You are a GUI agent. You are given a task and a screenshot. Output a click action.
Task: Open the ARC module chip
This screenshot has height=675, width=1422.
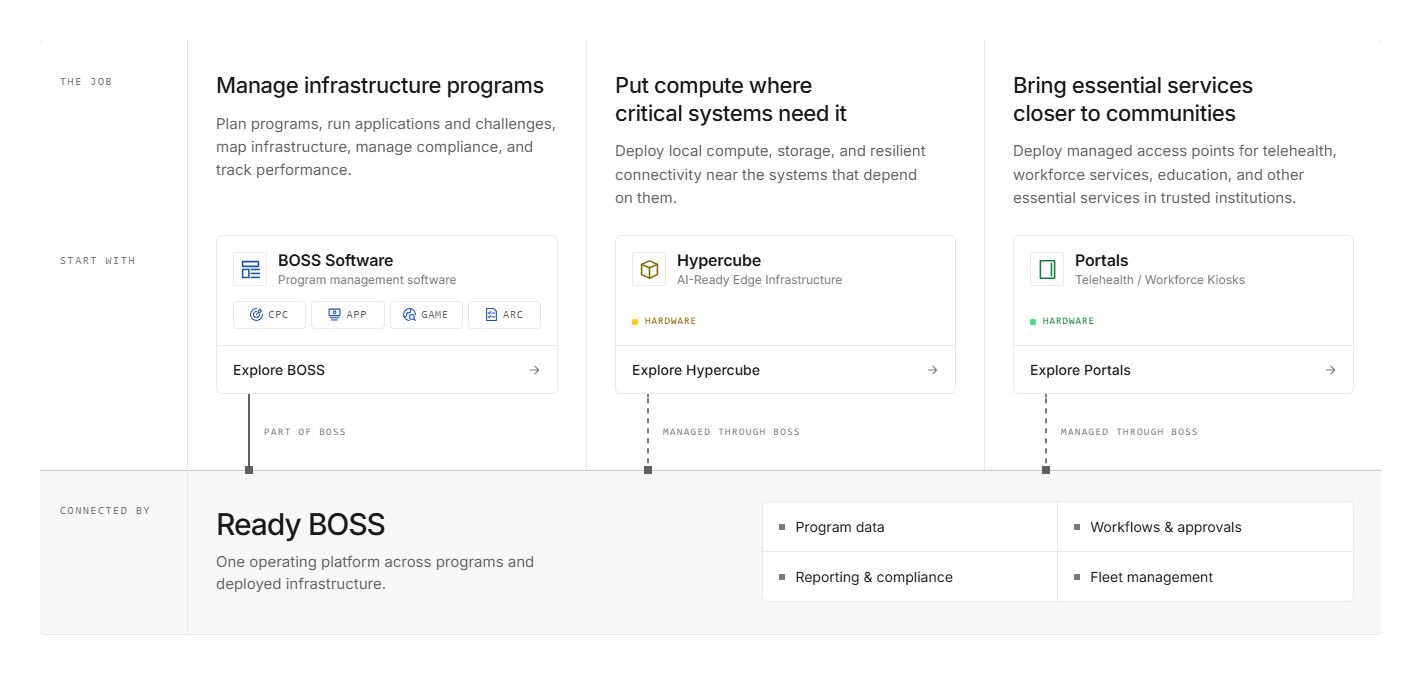click(504, 315)
